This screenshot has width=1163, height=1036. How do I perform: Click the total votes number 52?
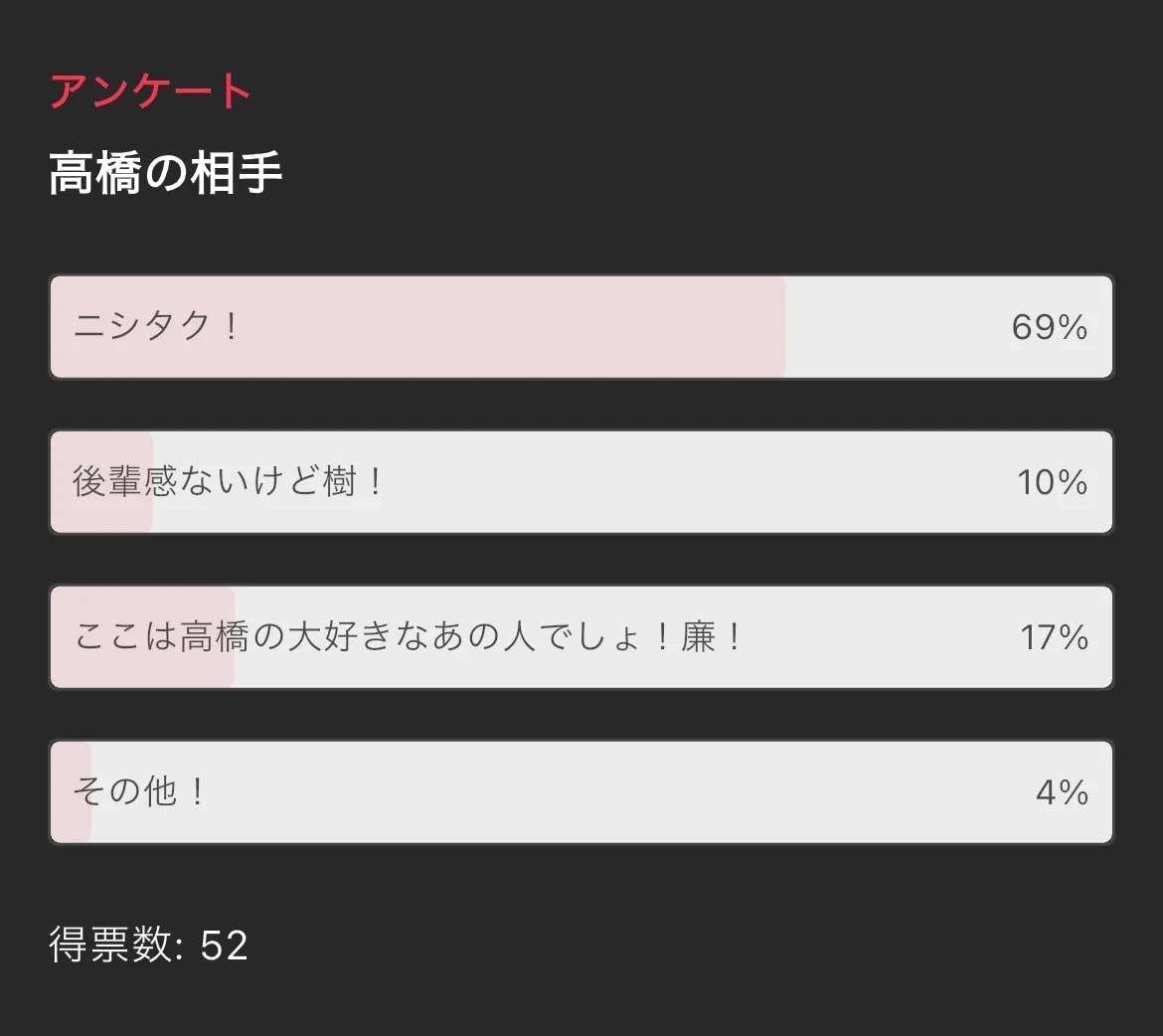click(224, 946)
